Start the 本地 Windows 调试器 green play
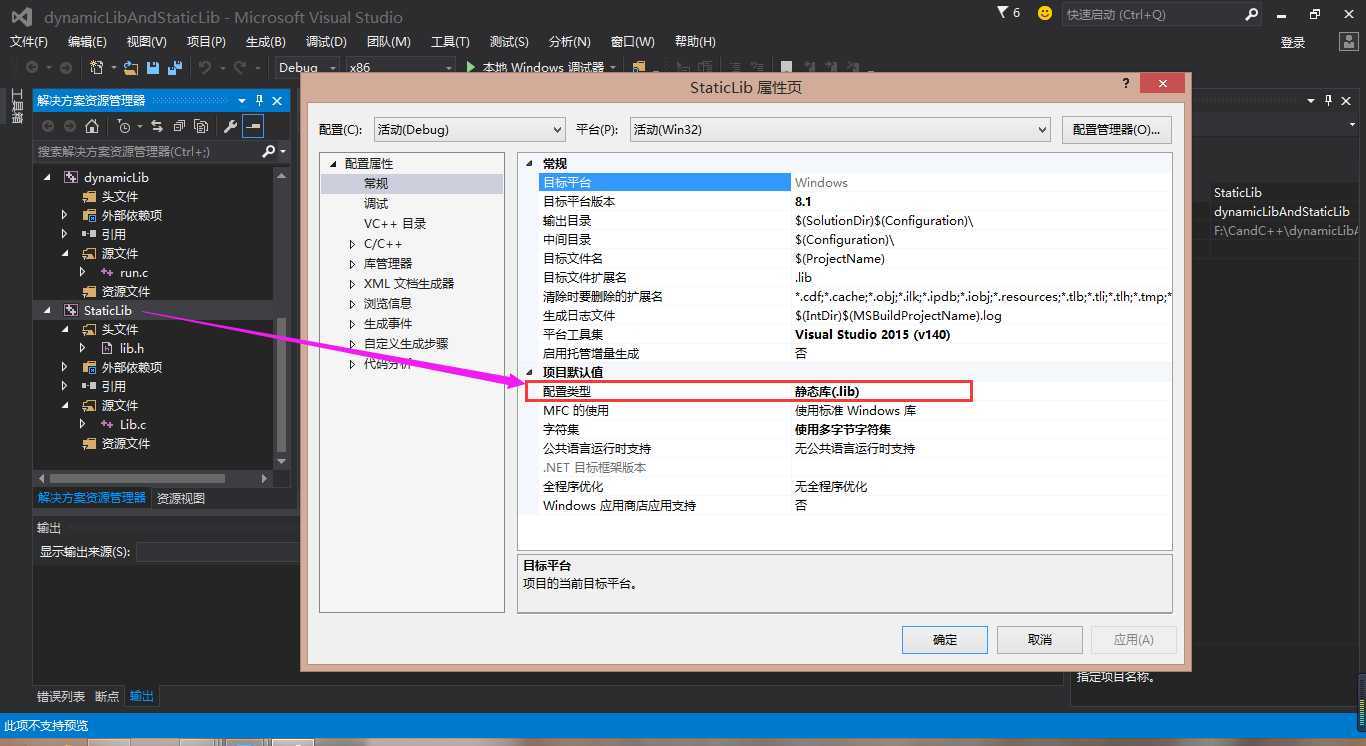This screenshot has height=746, width=1366. click(x=472, y=67)
